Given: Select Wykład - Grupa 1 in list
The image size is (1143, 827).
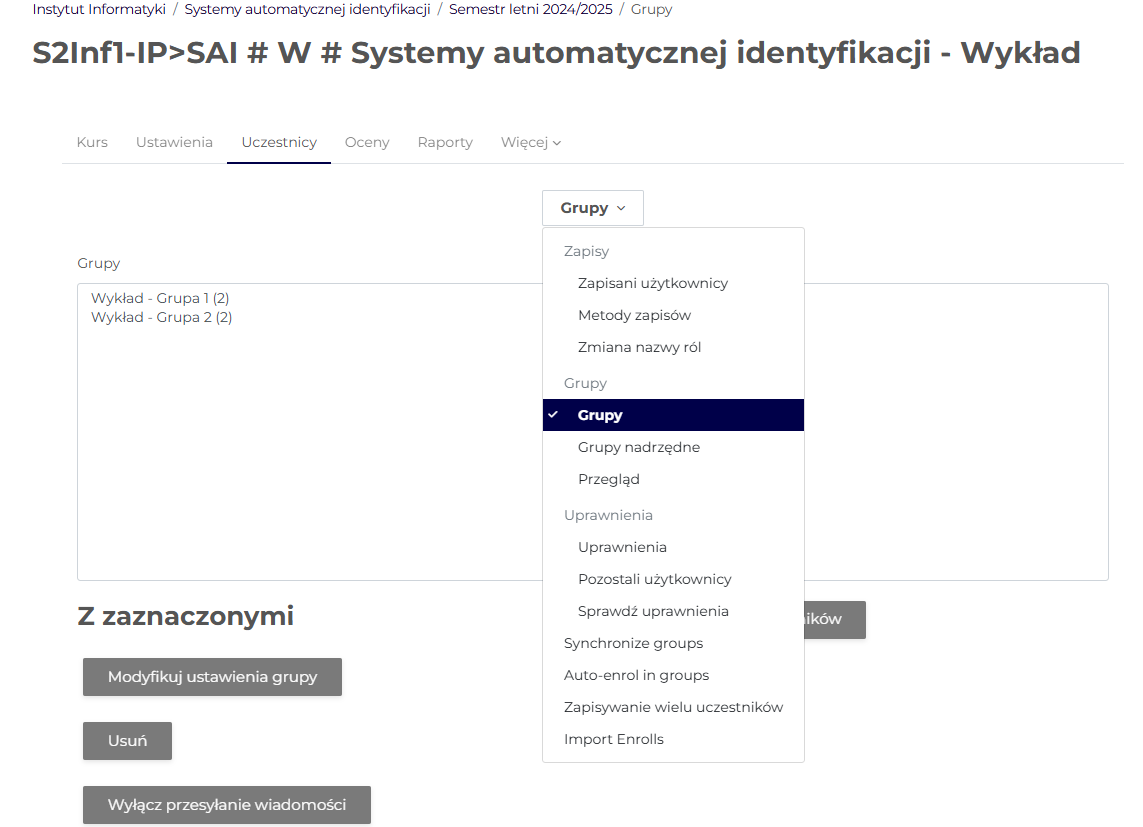Looking at the screenshot, I should pyautogui.click(x=160, y=298).
